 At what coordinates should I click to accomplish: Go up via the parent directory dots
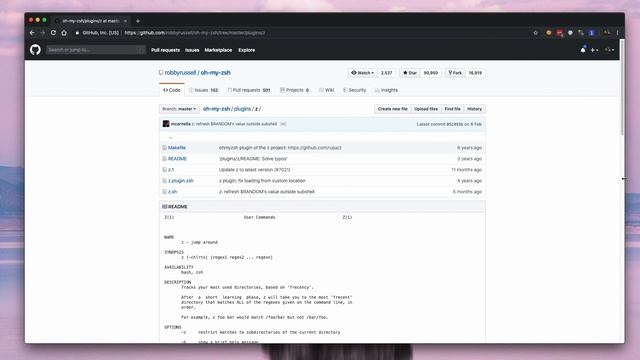point(170,138)
